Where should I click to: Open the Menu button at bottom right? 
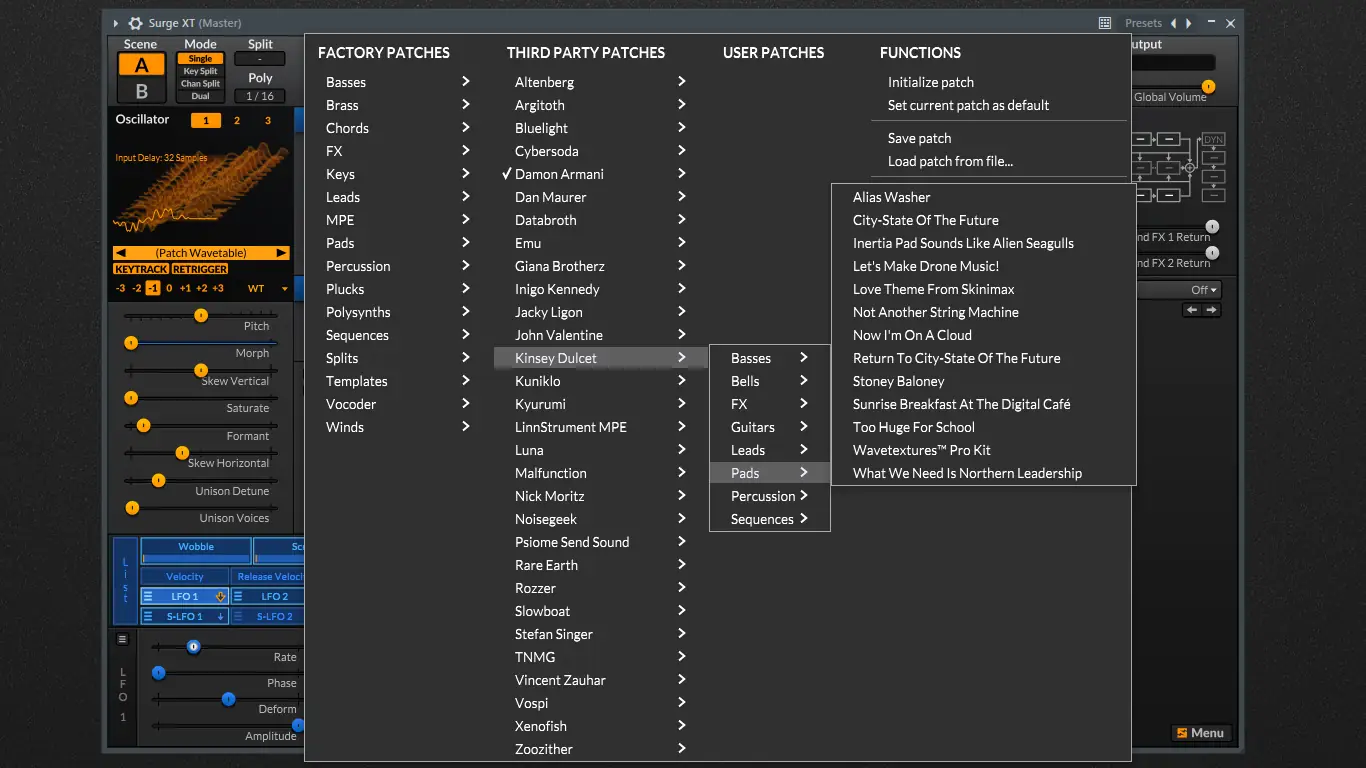1200,733
